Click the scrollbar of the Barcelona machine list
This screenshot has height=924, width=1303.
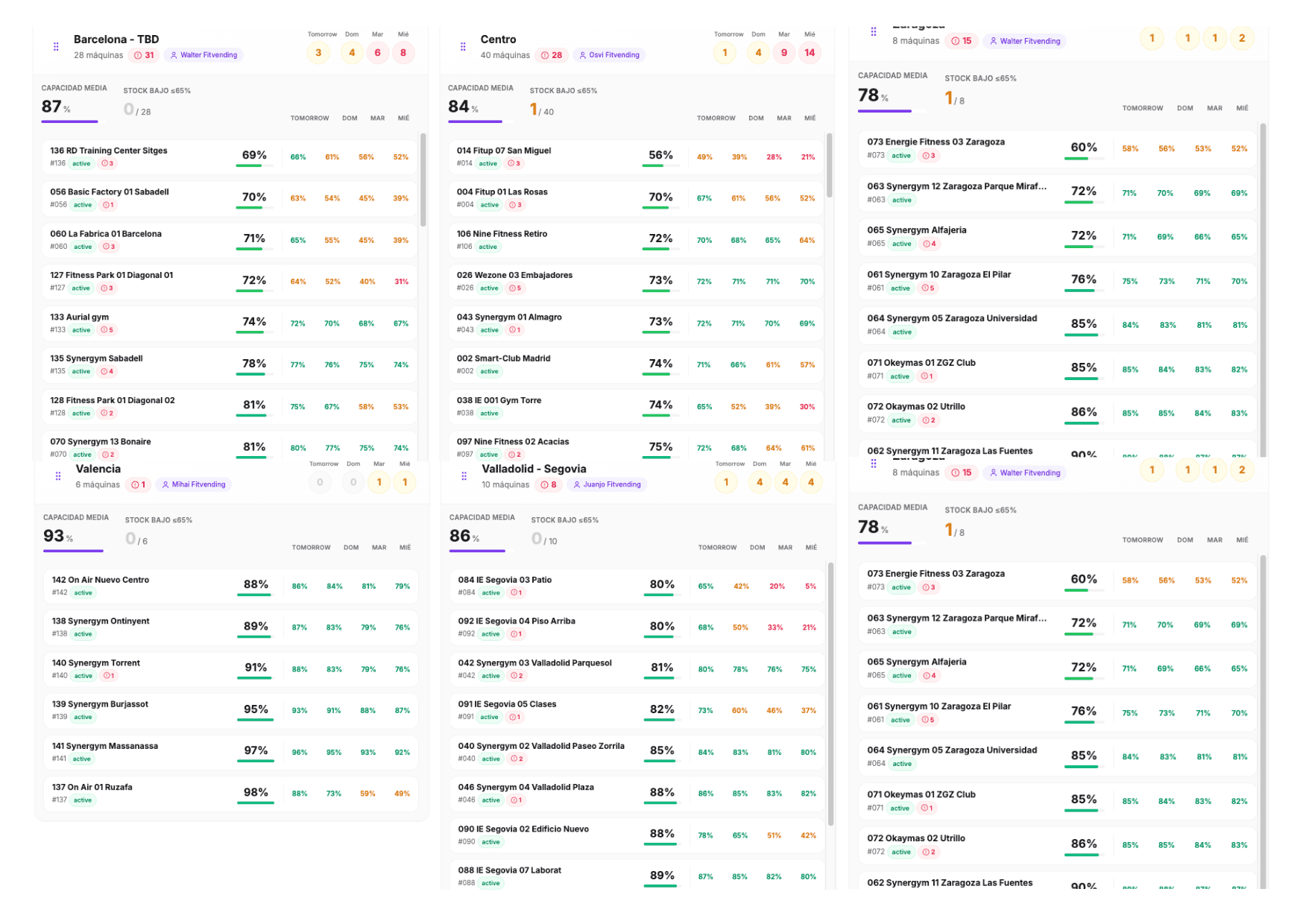pyautogui.click(x=423, y=179)
